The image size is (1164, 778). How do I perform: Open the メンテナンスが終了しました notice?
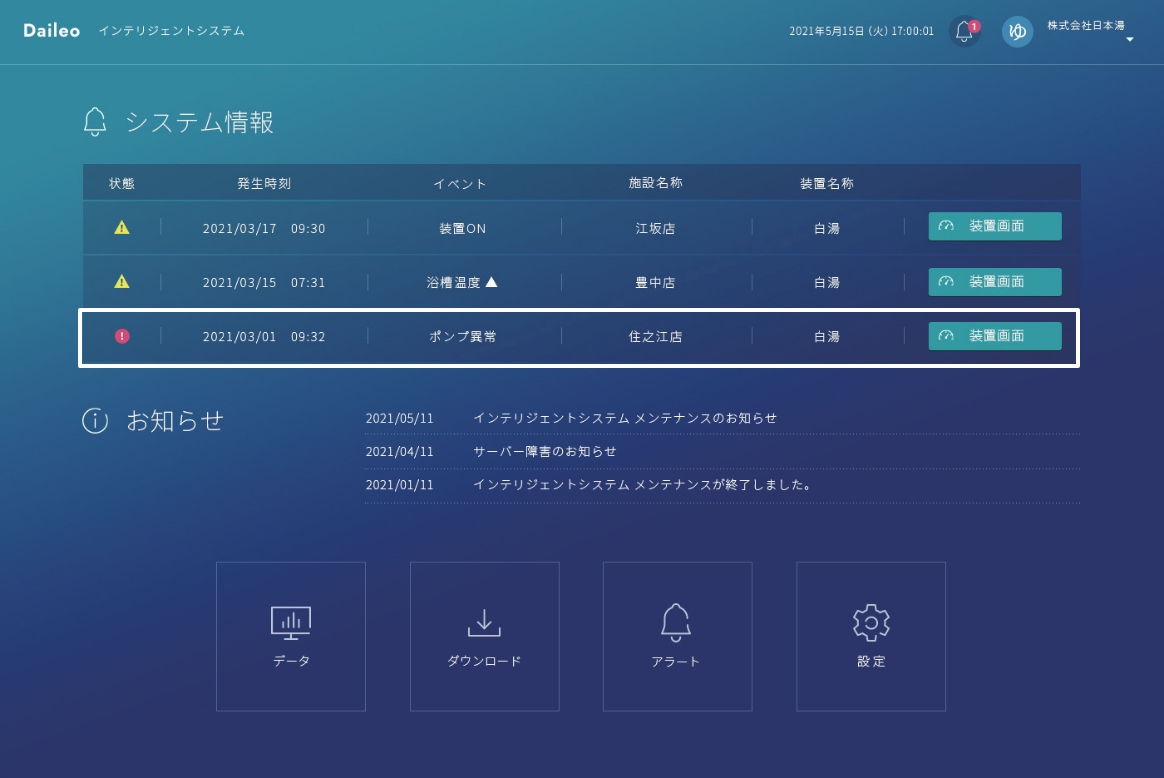(641, 484)
